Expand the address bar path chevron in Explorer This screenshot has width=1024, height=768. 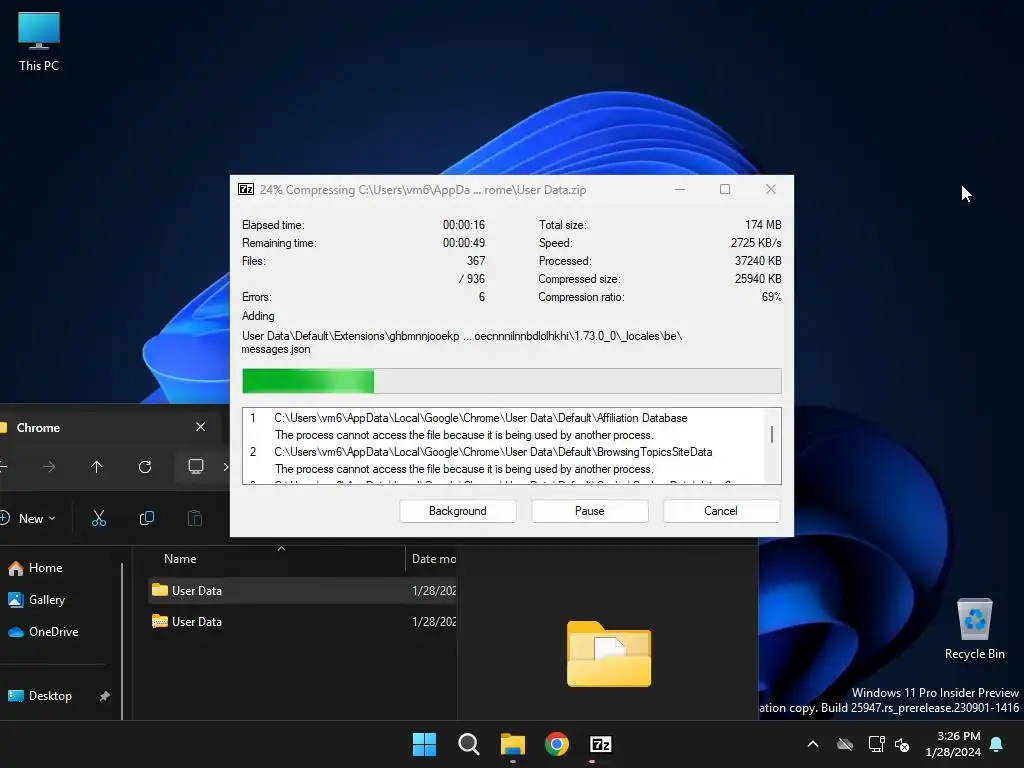coord(225,466)
